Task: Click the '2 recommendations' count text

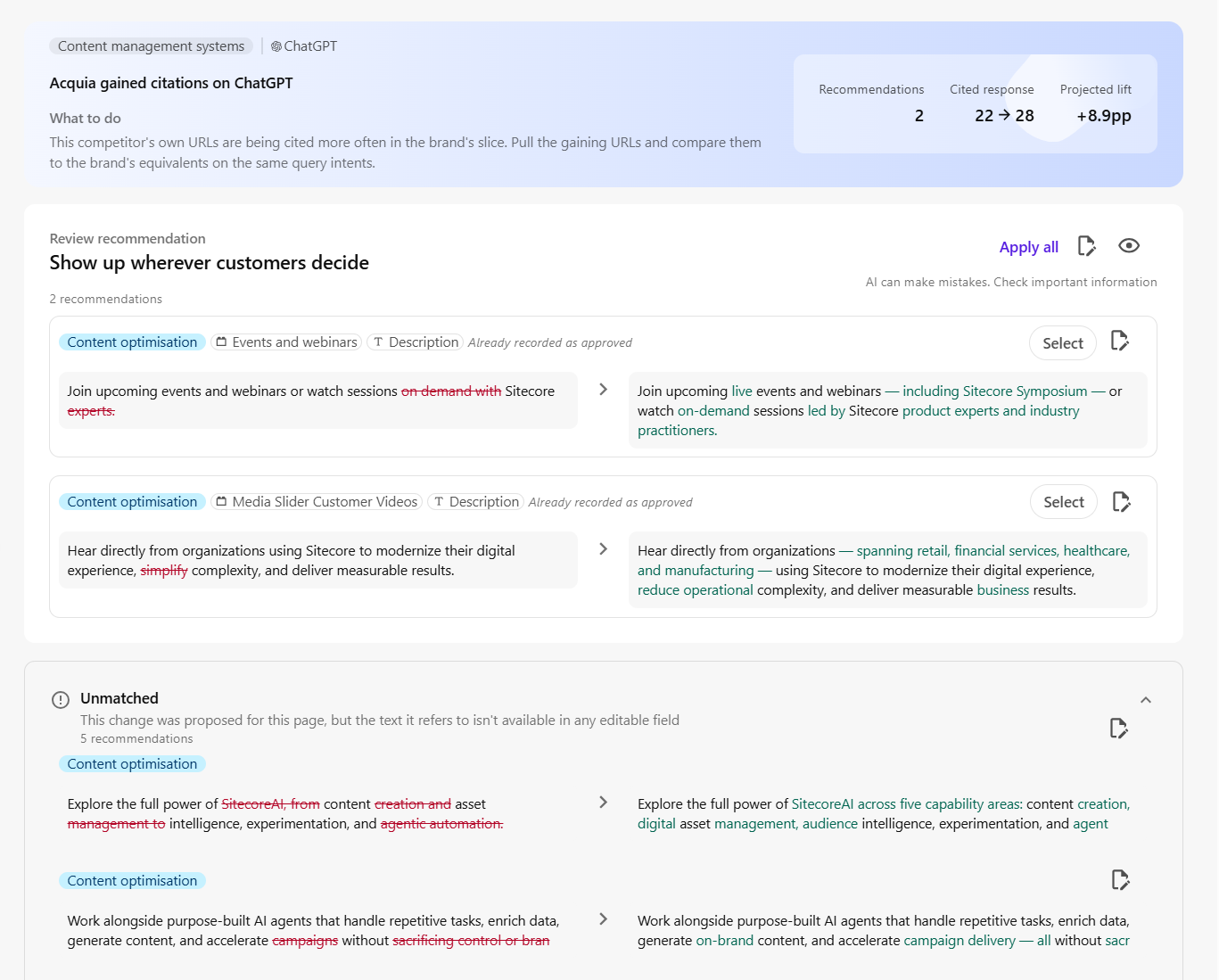Action: [x=106, y=299]
